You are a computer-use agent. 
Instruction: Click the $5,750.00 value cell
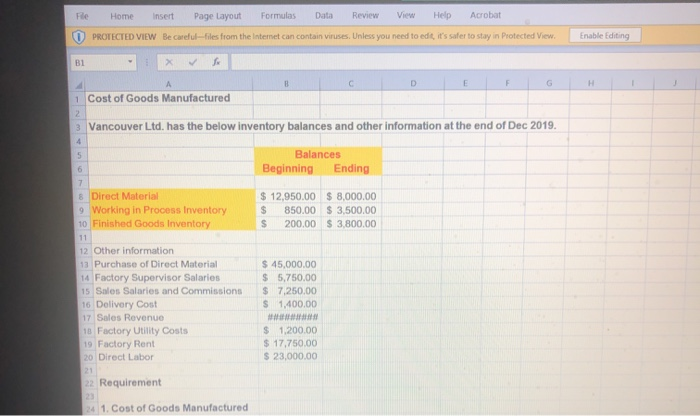coord(290,278)
